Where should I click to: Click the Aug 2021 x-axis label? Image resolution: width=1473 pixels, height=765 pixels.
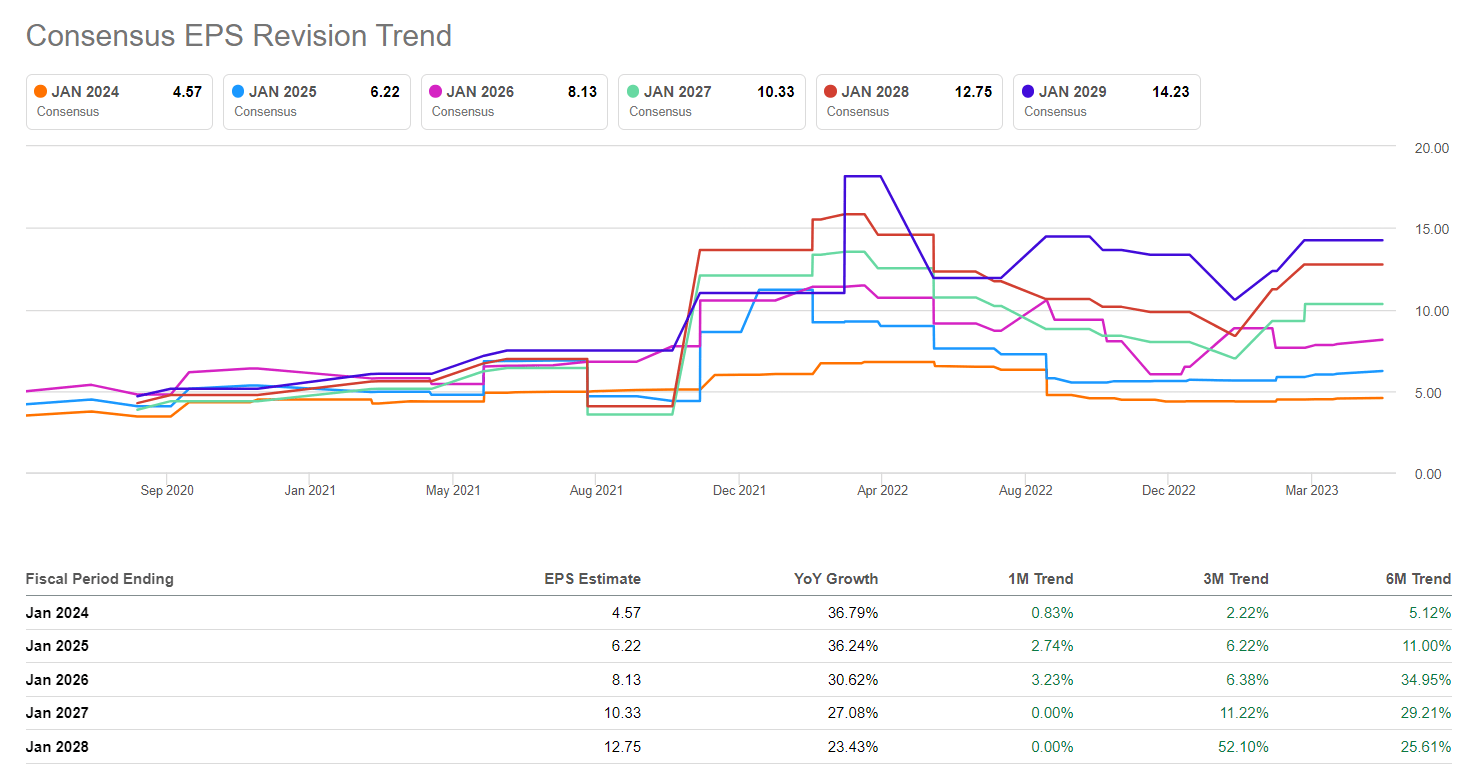(595, 491)
